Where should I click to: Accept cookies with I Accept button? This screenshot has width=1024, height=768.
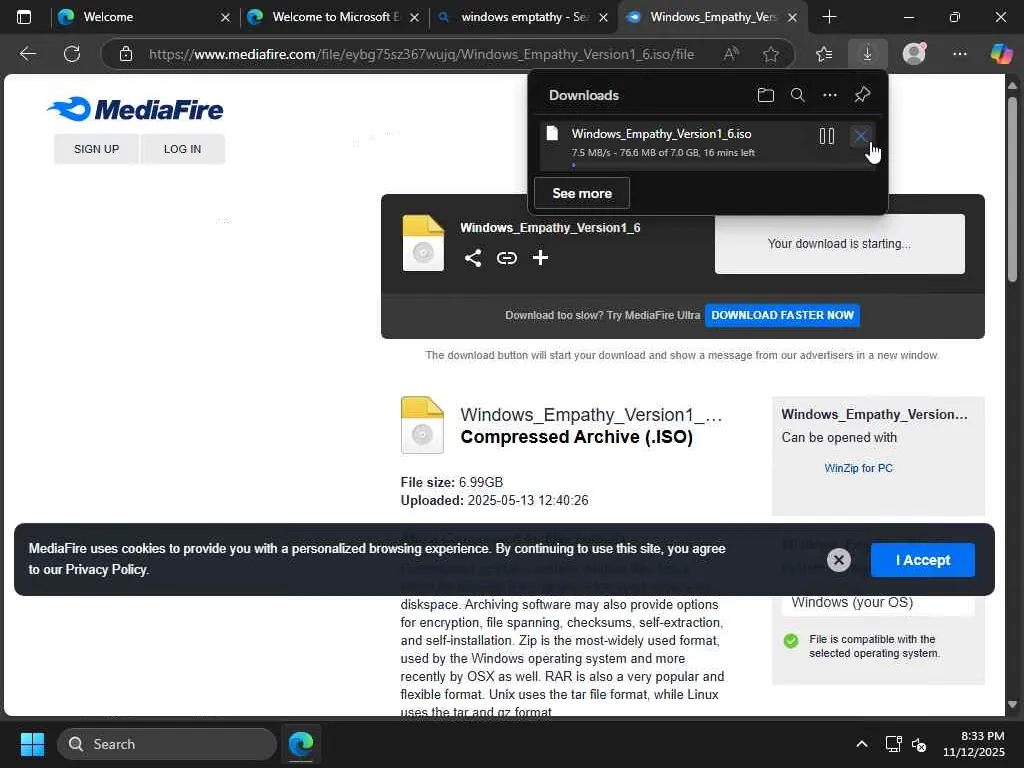(x=923, y=560)
